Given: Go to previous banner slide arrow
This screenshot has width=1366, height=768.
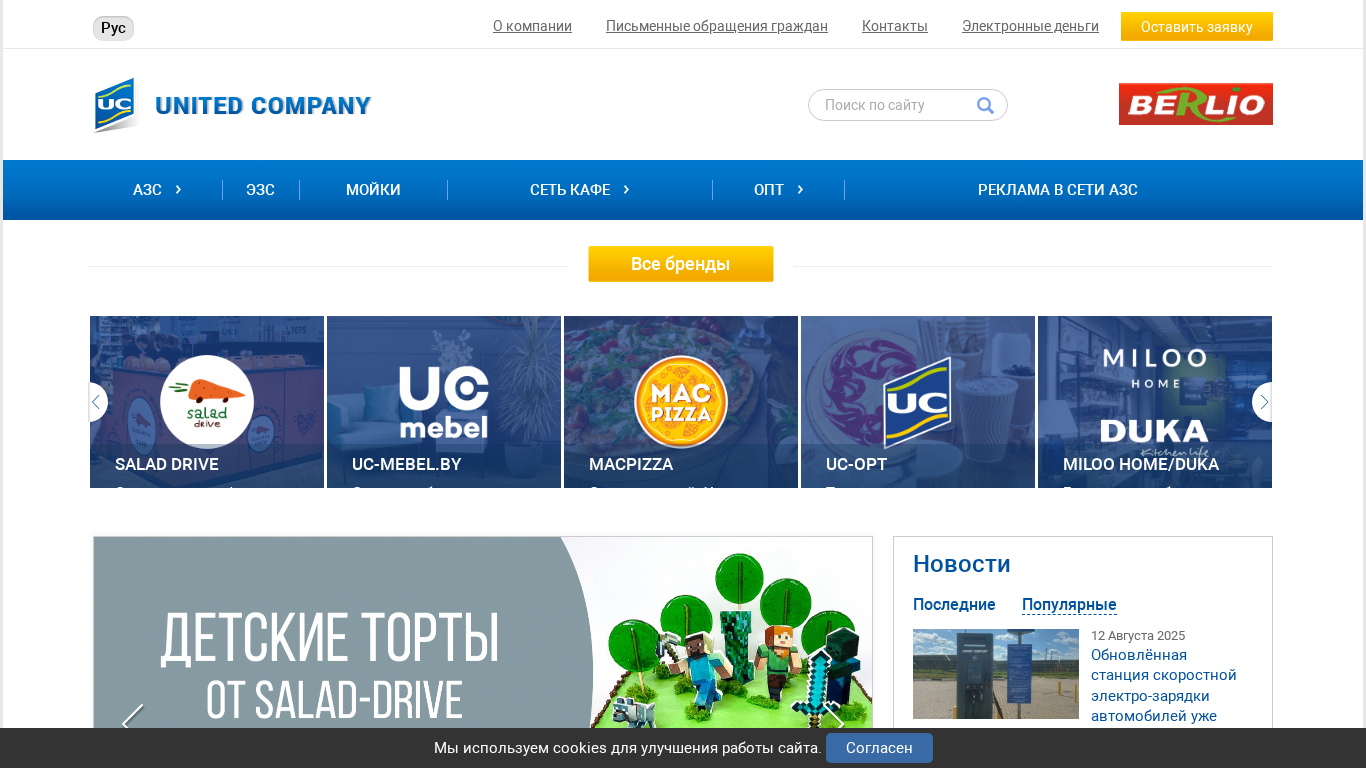Looking at the screenshot, I should click(x=133, y=721).
